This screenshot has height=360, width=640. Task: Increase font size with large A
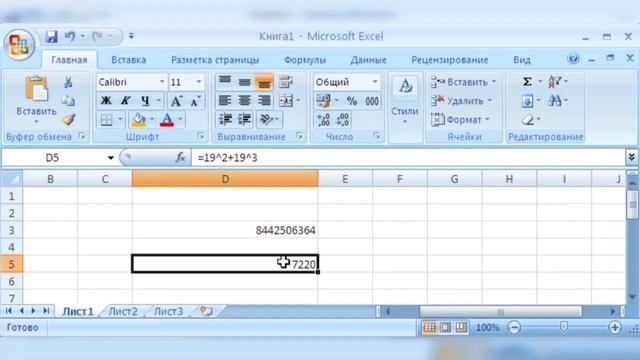tap(176, 101)
